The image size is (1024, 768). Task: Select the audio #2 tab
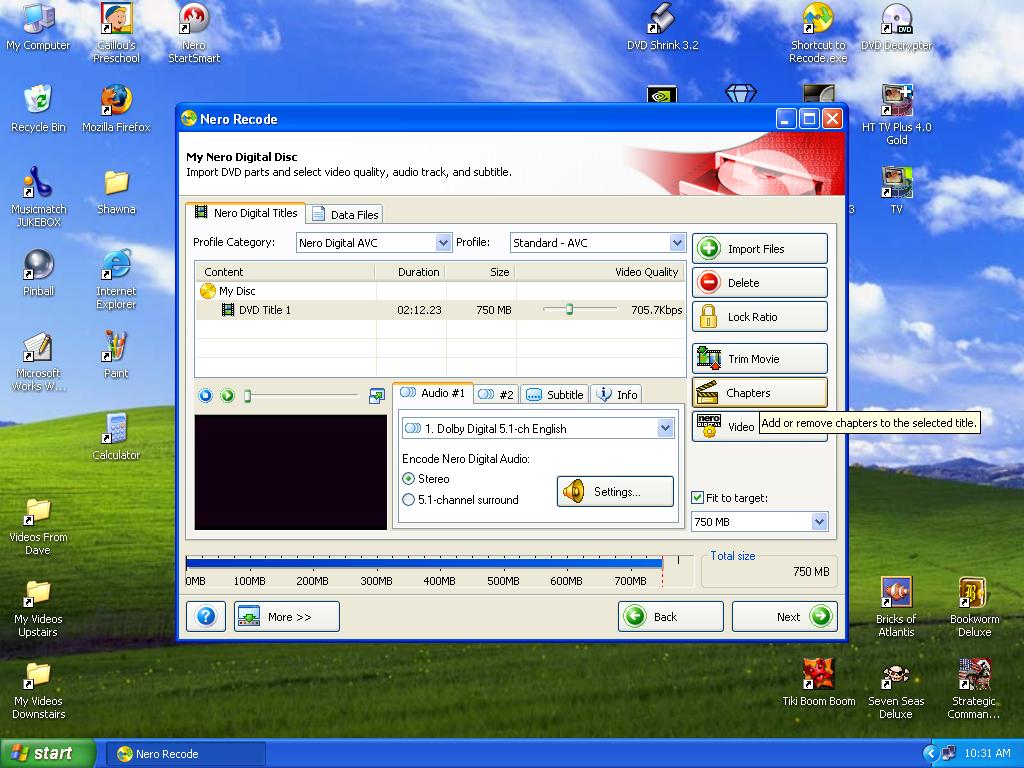[496, 394]
